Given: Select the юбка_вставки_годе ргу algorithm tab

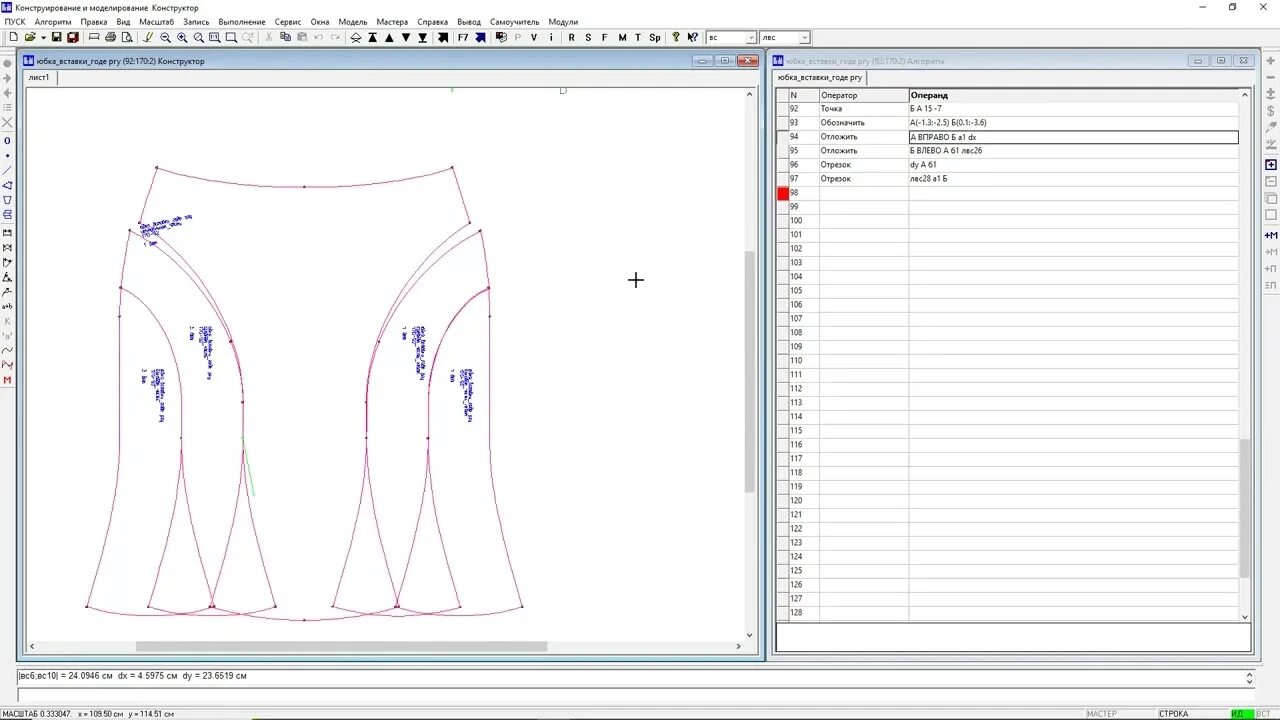Looking at the screenshot, I should (x=820, y=77).
